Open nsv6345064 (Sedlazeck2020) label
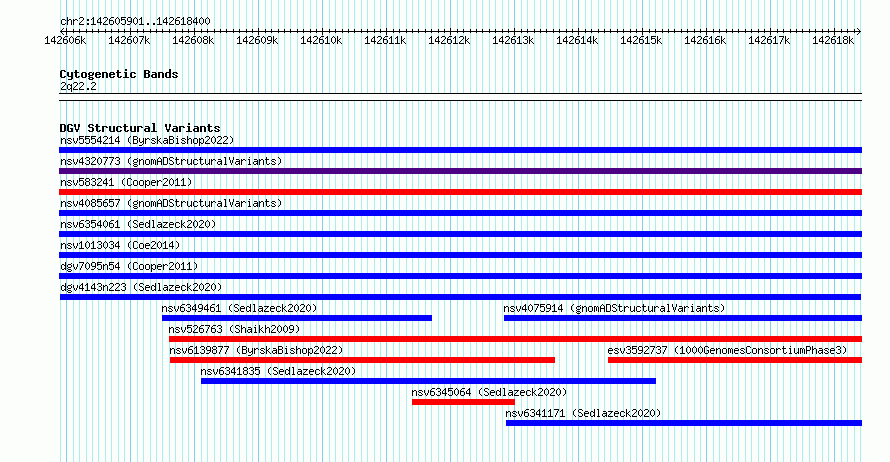The image size is (890, 462). coord(489,392)
